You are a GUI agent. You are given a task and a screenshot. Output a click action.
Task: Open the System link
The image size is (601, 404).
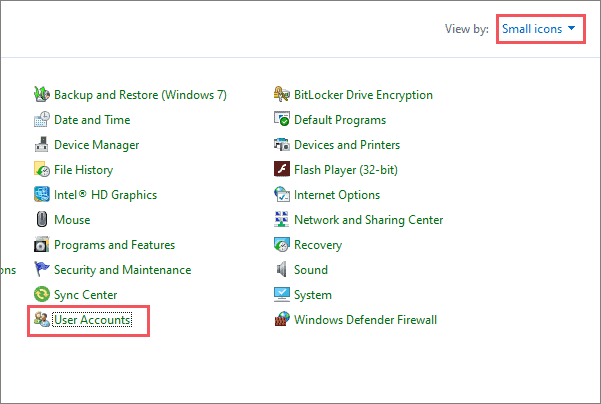[313, 295]
